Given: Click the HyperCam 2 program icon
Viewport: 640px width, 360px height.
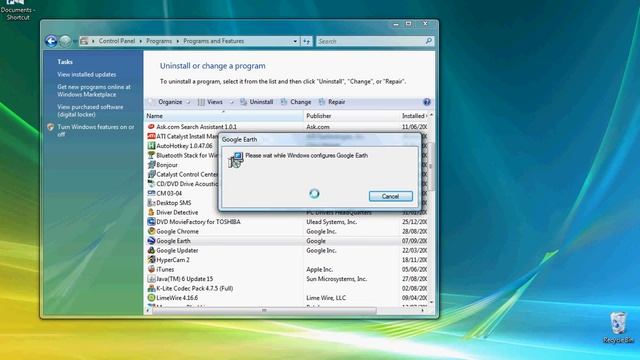Looking at the screenshot, I should coord(151,260).
